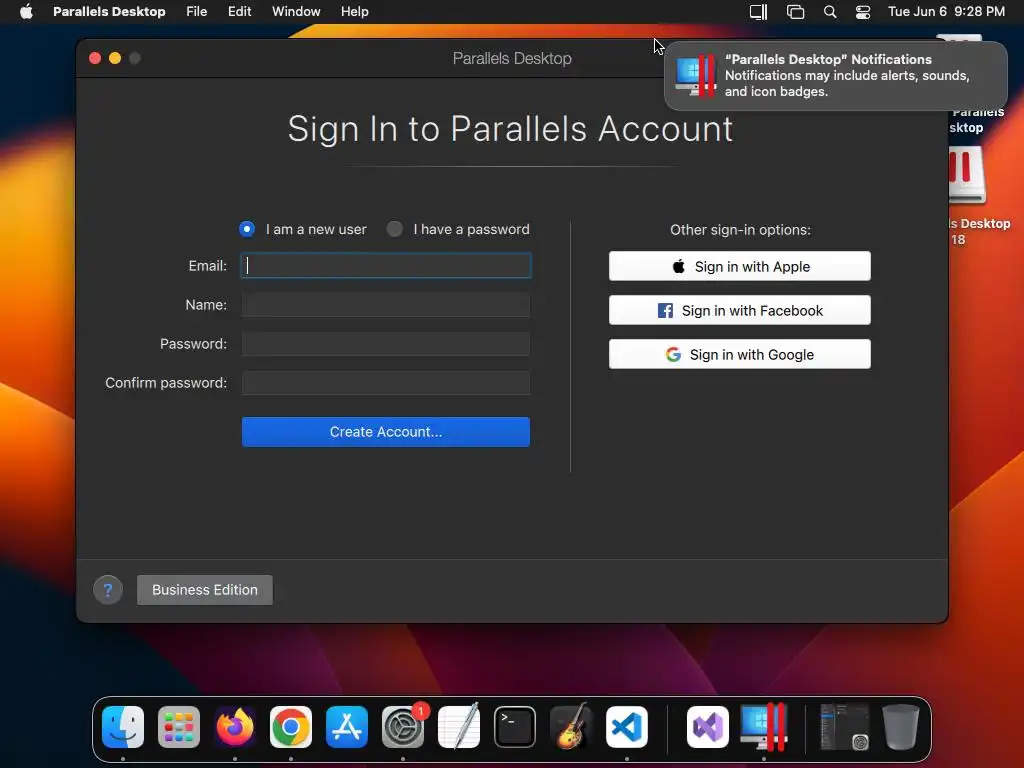
Task: Click the date and time in menu bar
Action: point(946,12)
